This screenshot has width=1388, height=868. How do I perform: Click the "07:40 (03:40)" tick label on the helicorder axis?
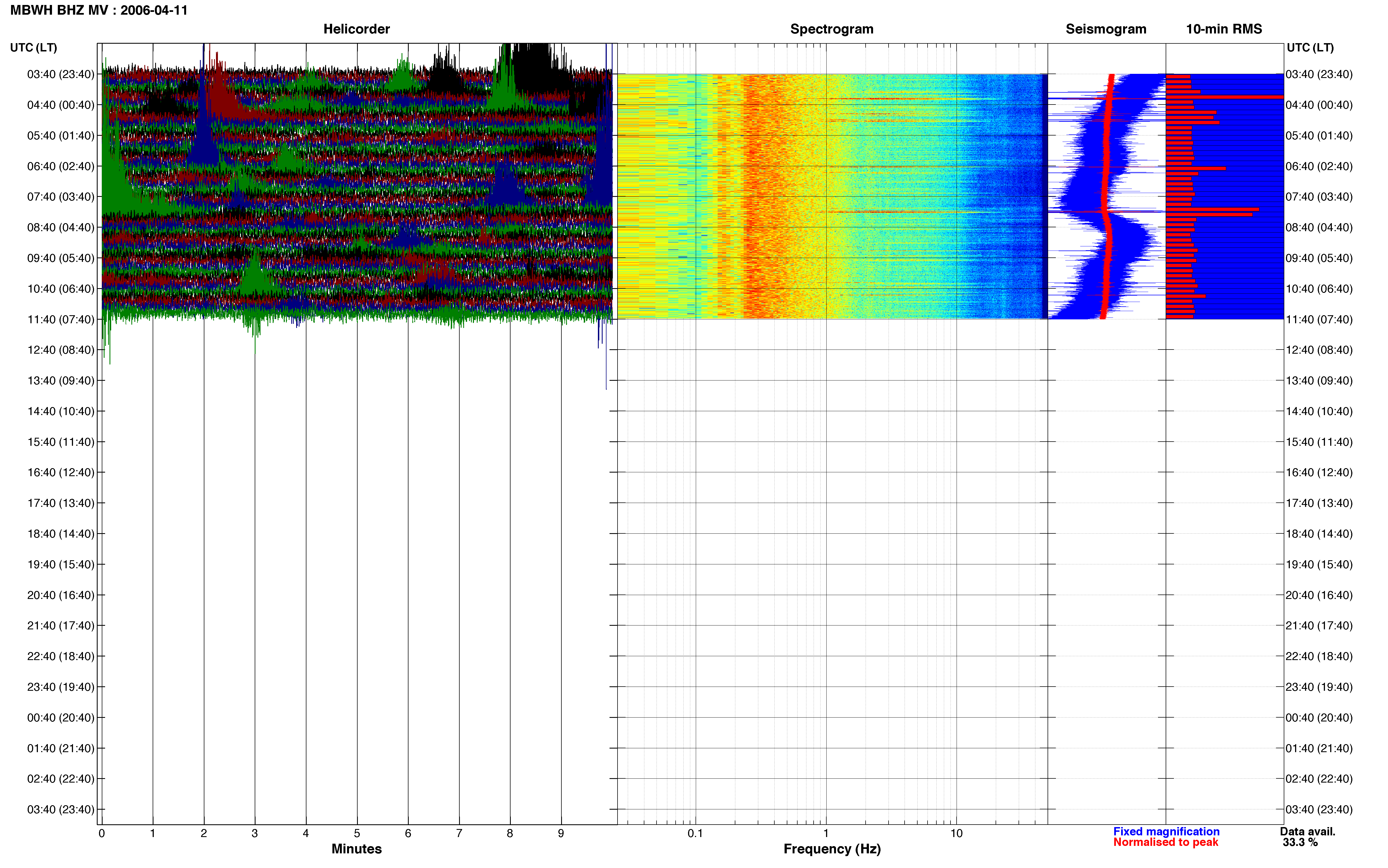(61, 197)
